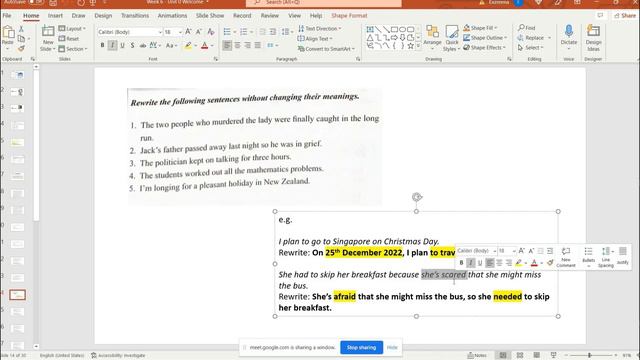Hide the sharing notification bar

[392, 347]
